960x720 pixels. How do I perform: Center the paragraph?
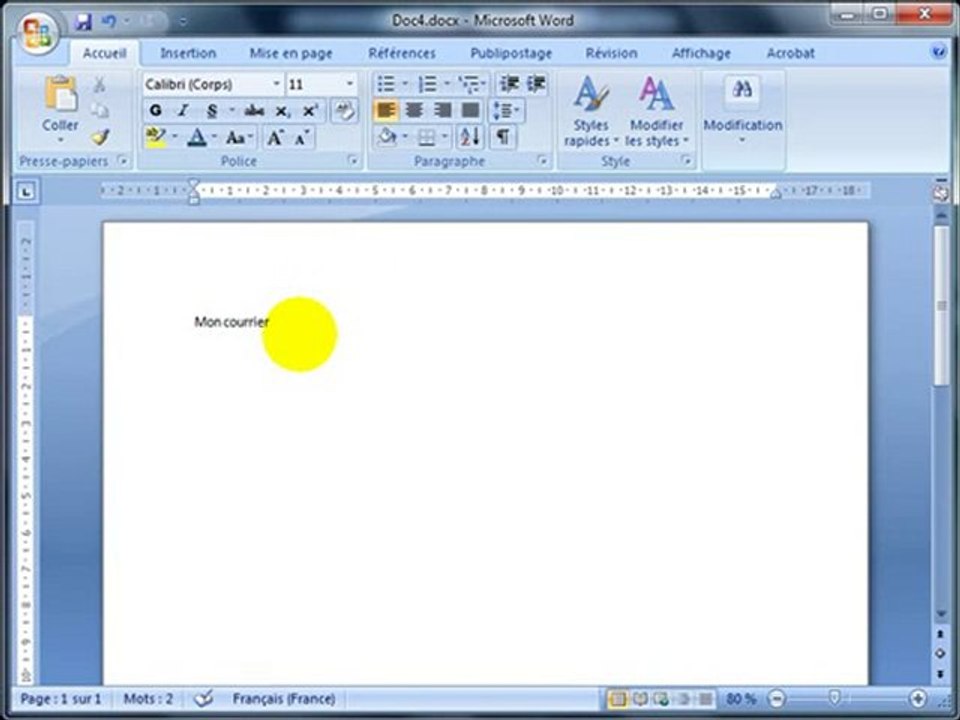tap(414, 111)
